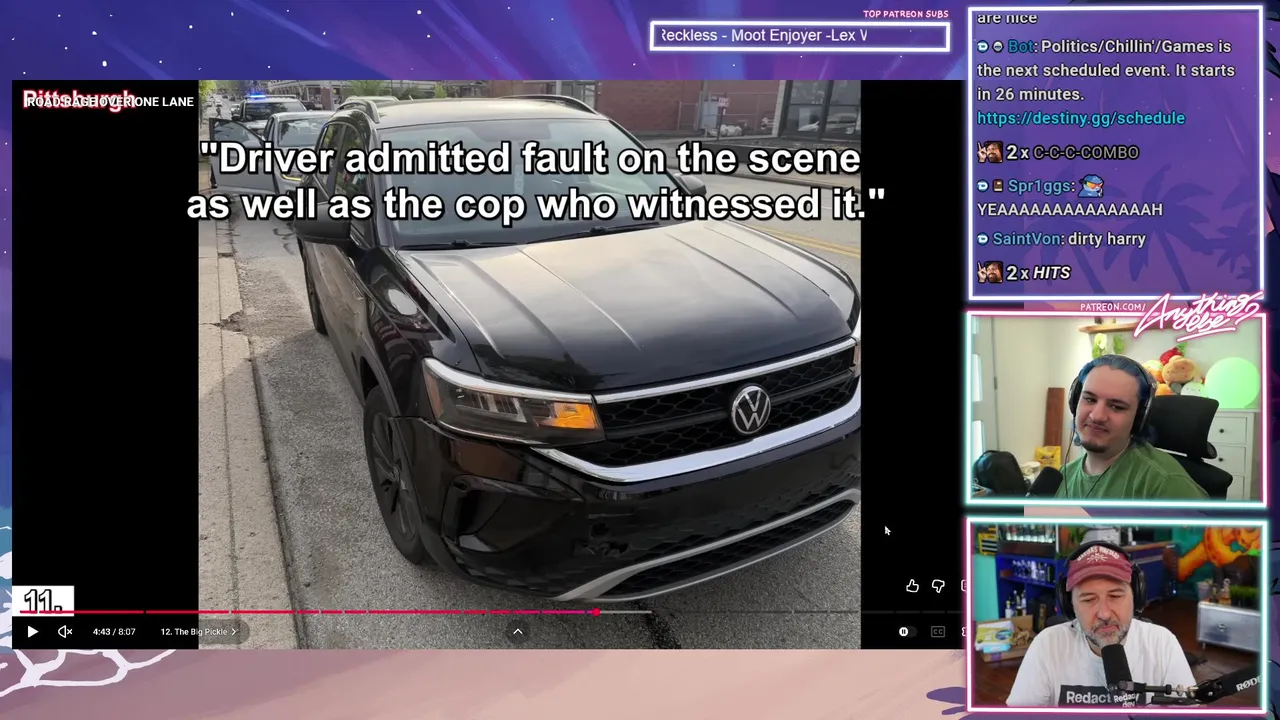Unmute the video with the speaker icon

tap(65, 632)
